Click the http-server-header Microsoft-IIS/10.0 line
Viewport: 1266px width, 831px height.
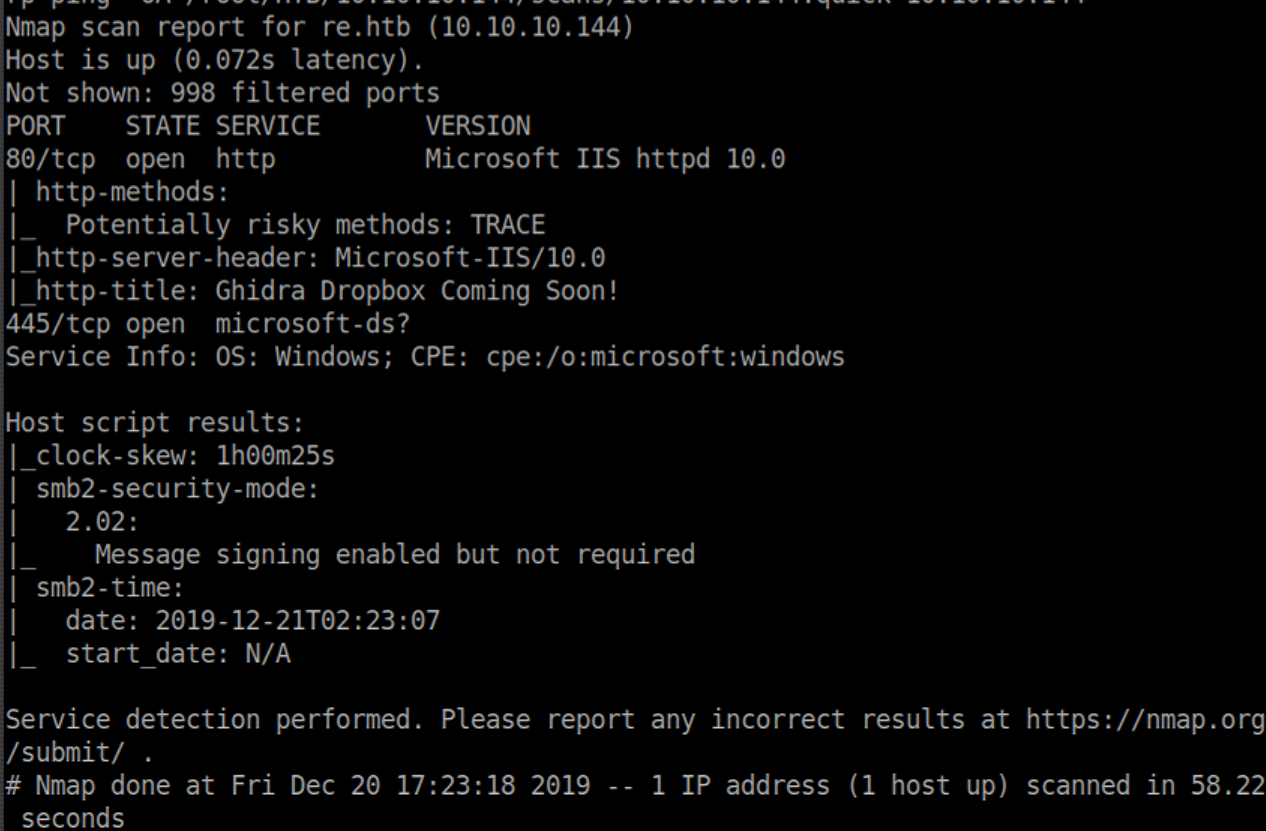point(320,258)
